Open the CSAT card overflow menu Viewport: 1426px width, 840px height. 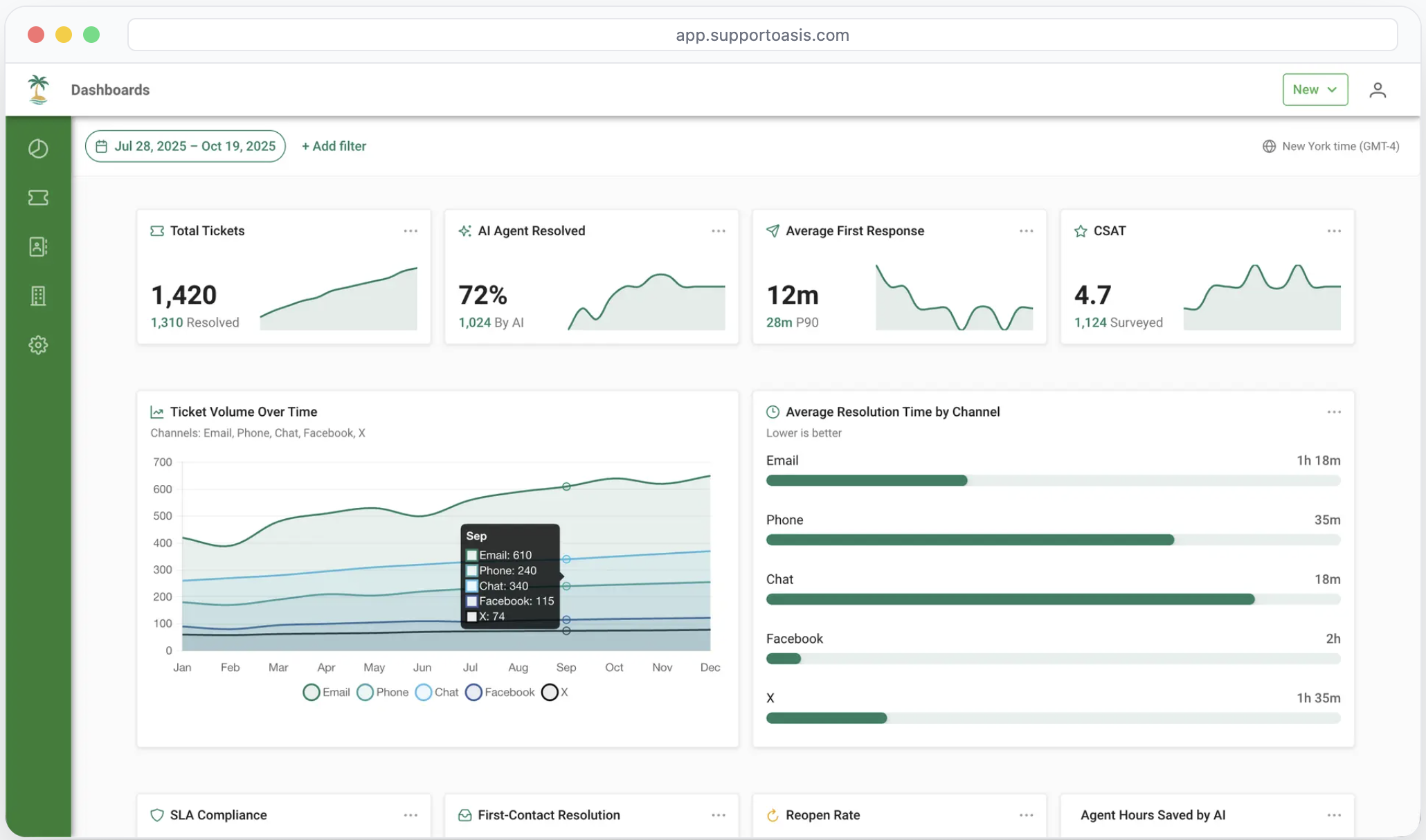point(1334,230)
